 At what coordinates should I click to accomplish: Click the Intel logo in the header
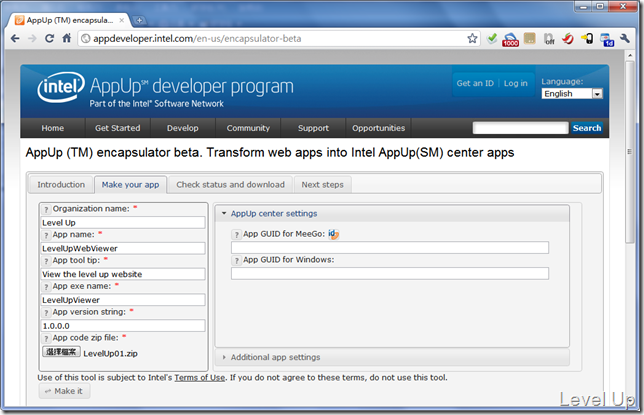(x=61, y=87)
